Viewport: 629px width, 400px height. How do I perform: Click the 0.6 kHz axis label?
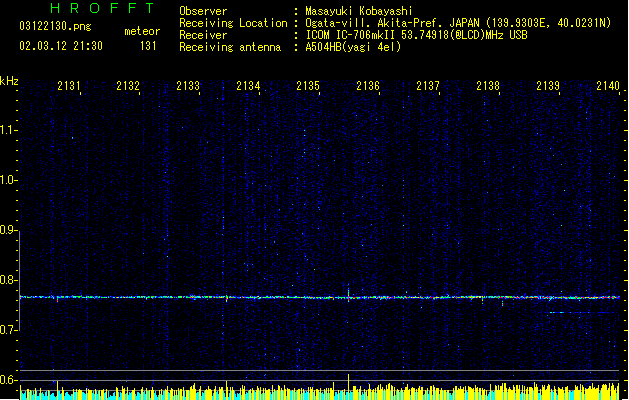8,380
